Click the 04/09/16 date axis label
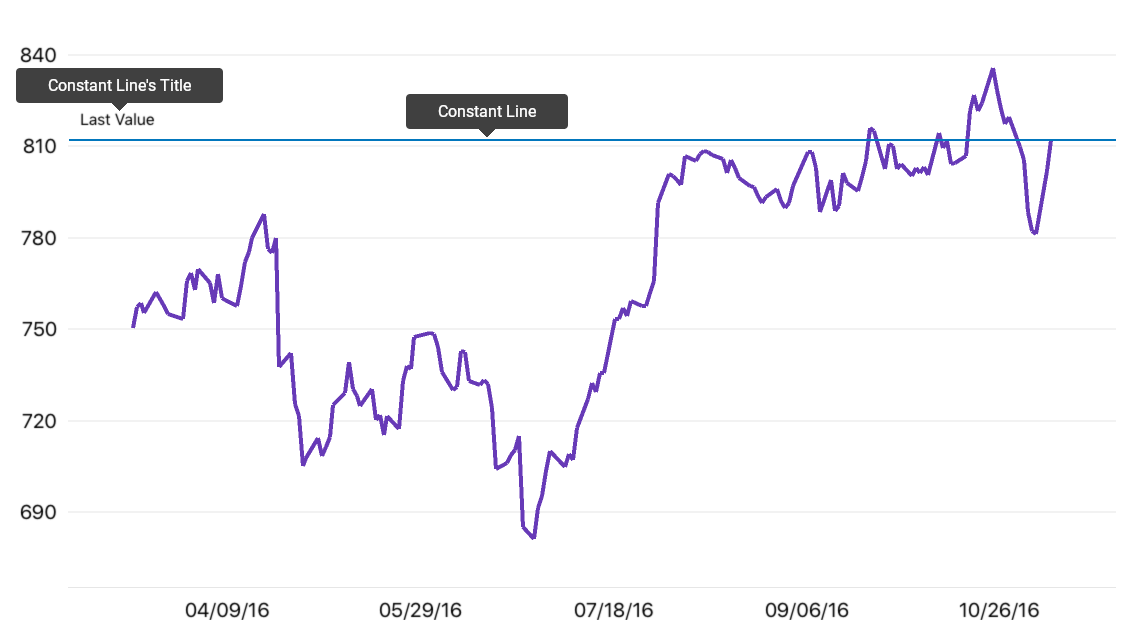1136x640 pixels. [x=227, y=610]
